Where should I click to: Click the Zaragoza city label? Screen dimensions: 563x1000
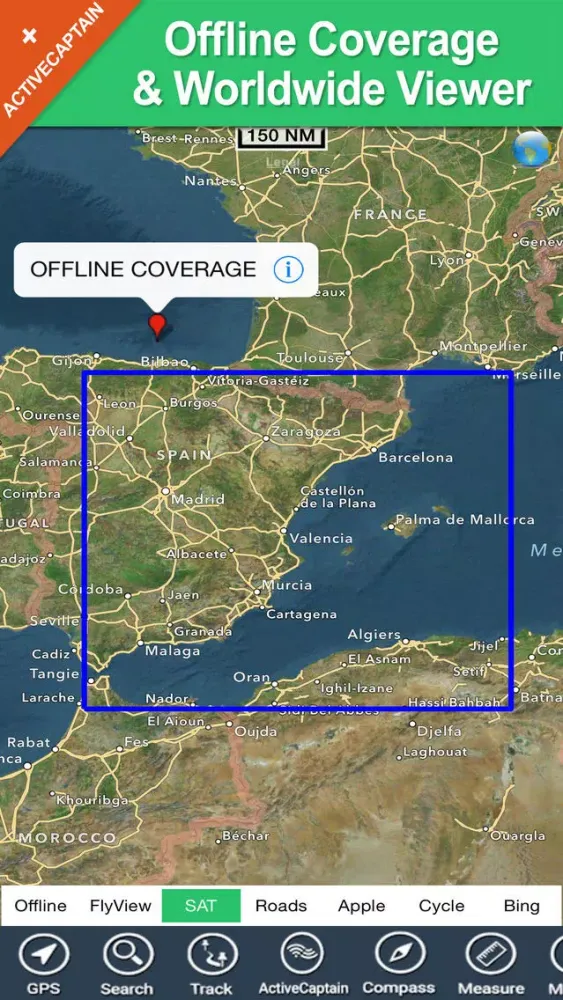(x=306, y=432)
